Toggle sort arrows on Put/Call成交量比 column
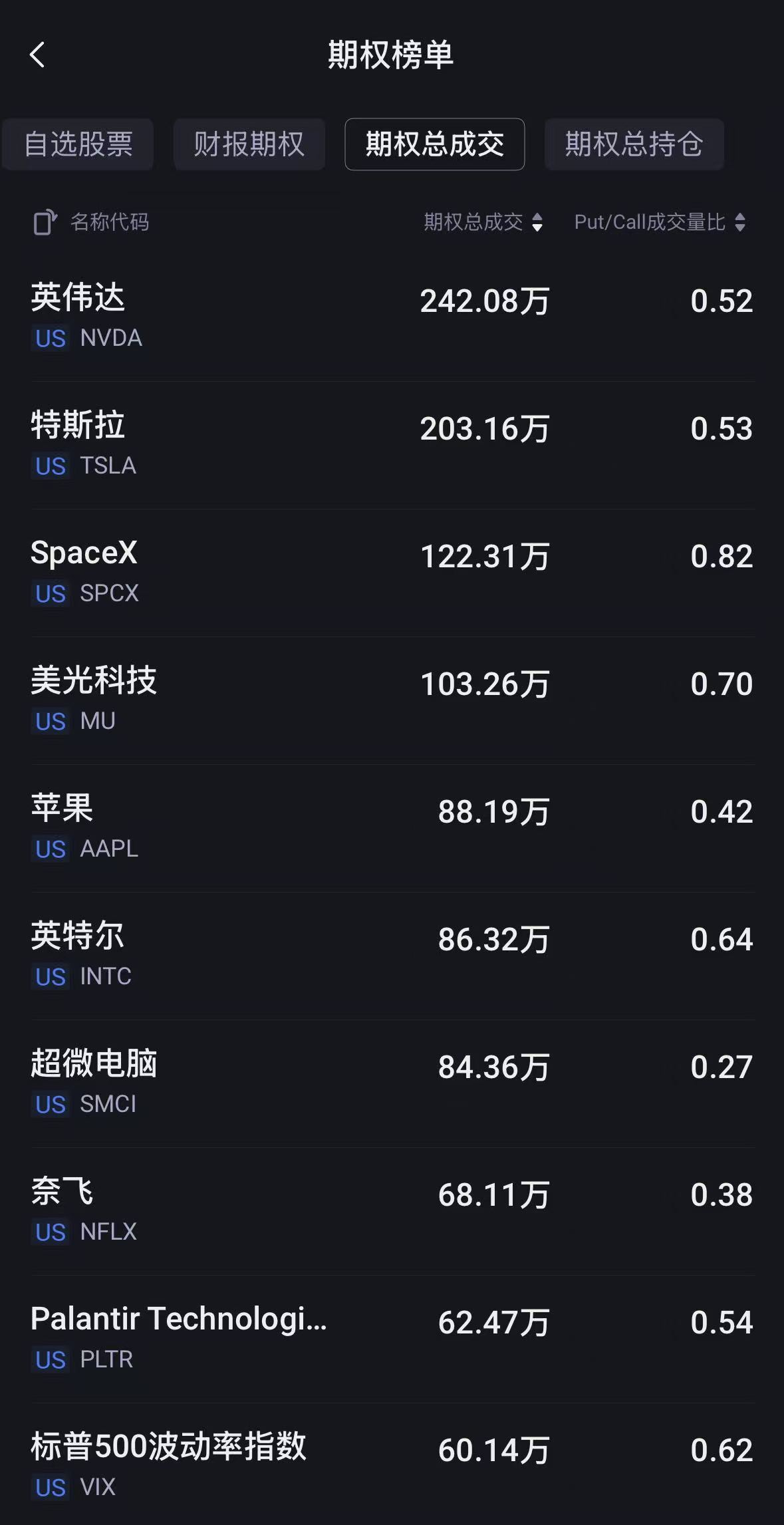Viewport: 784px width, 1525px height. point(740,222)
